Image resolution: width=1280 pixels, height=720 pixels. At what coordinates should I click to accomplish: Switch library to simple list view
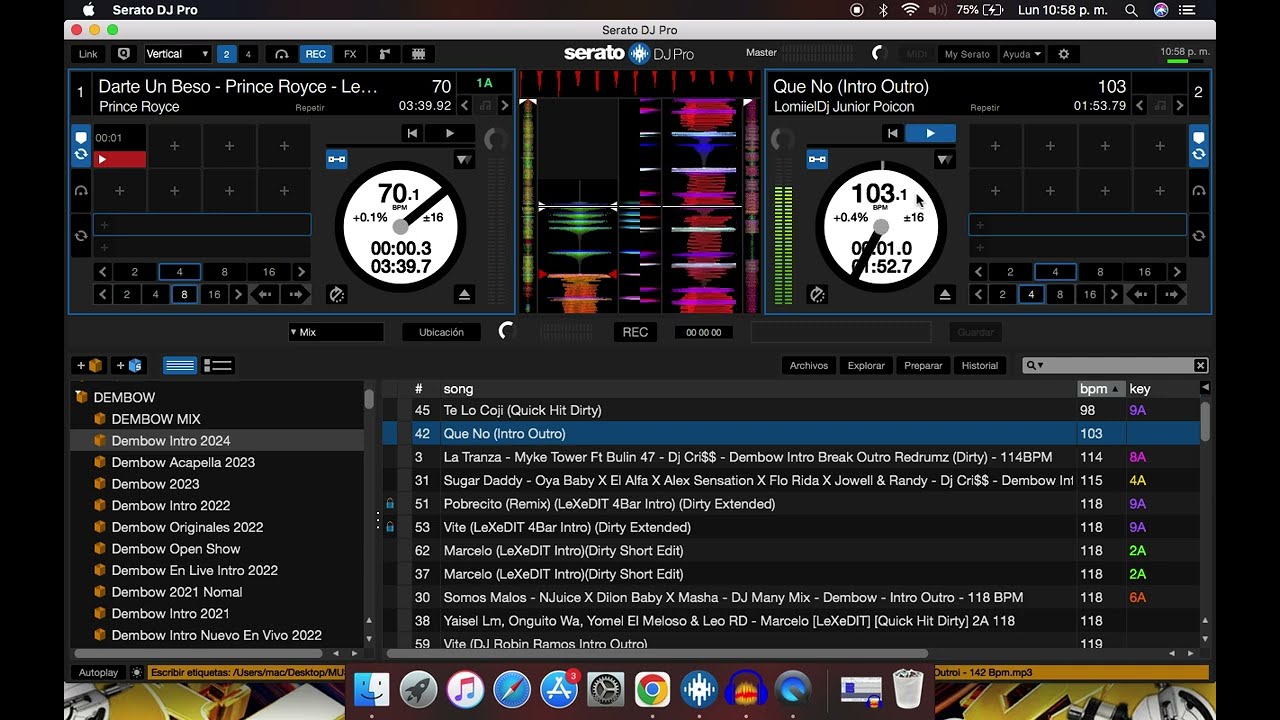click(180, 366)
